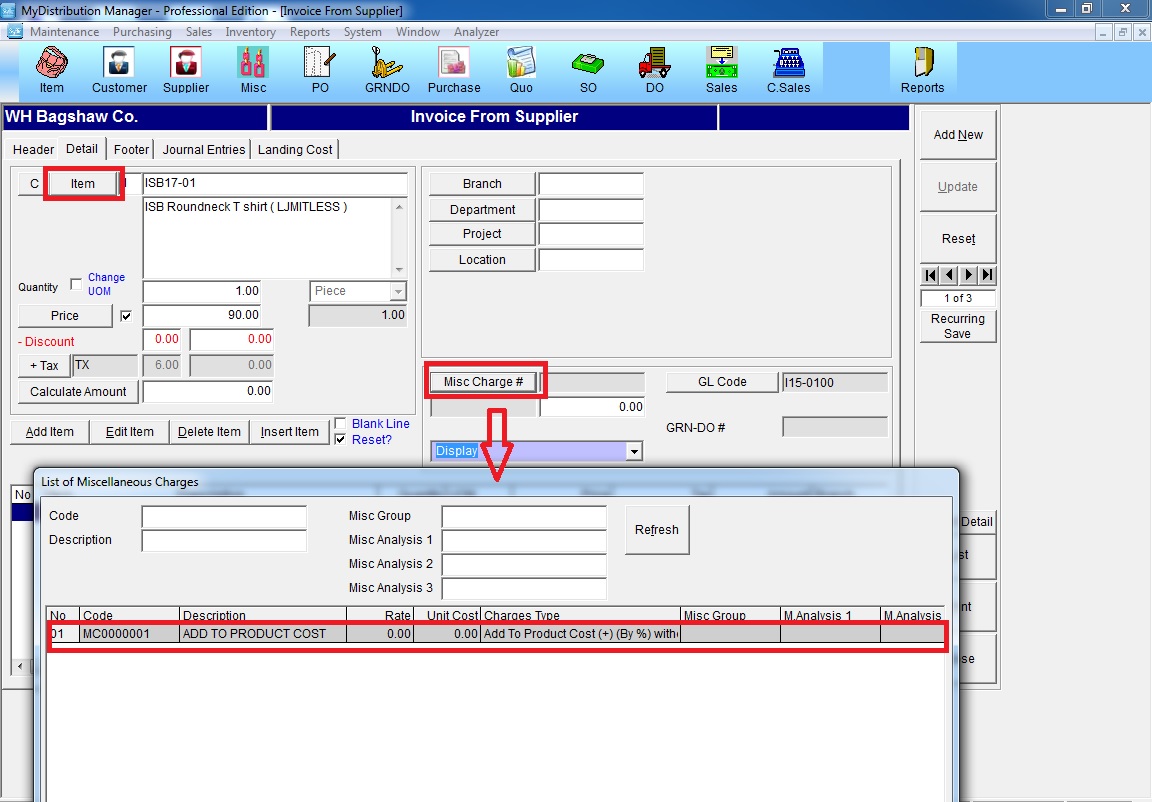Click the Misc Group input field
This screenshot has width=1152, height=802.
point(524,516)
